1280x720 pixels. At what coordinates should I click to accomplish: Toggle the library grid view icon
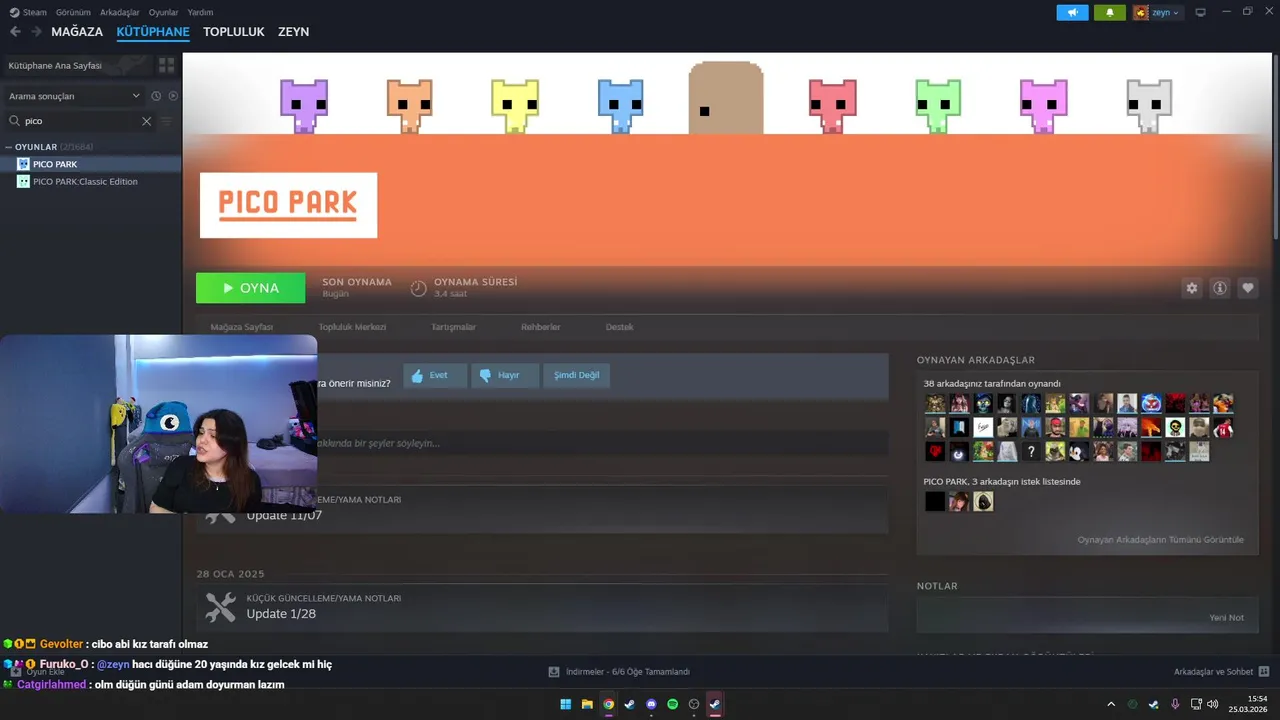(x=166, y=65)
